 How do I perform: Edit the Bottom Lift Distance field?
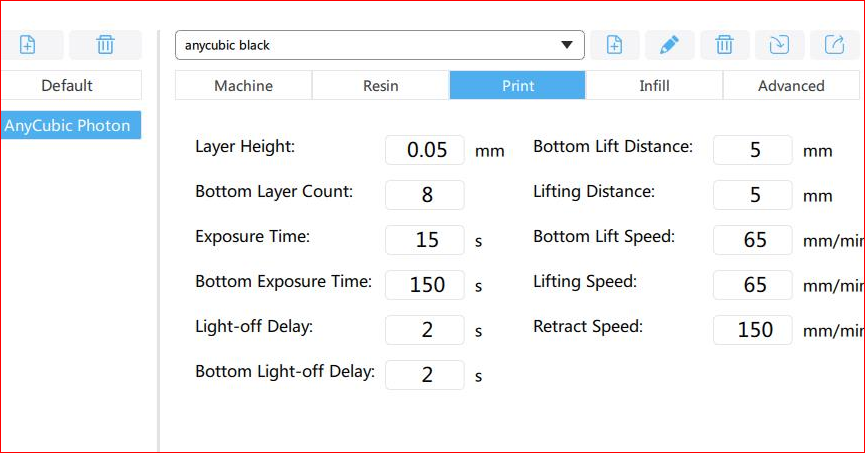coord(753,150)
